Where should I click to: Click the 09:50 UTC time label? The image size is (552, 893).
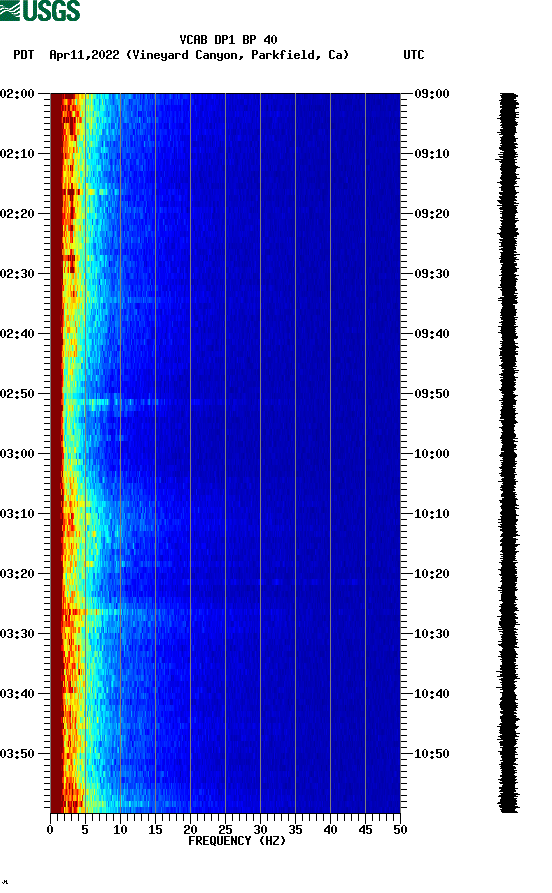(x=432, y=394)
